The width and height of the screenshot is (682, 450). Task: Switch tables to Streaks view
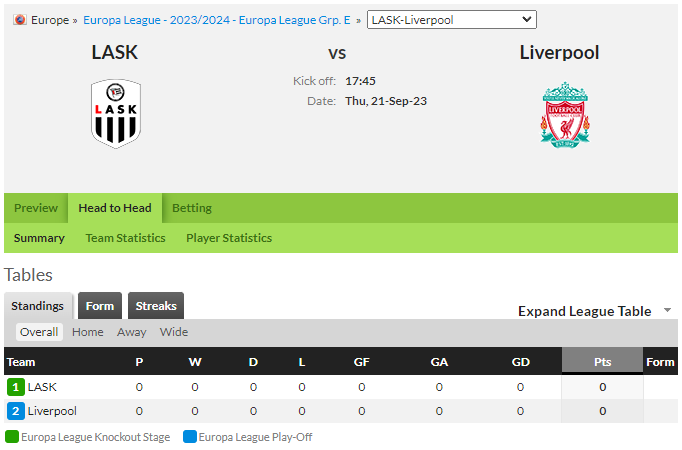coord(156,306)
